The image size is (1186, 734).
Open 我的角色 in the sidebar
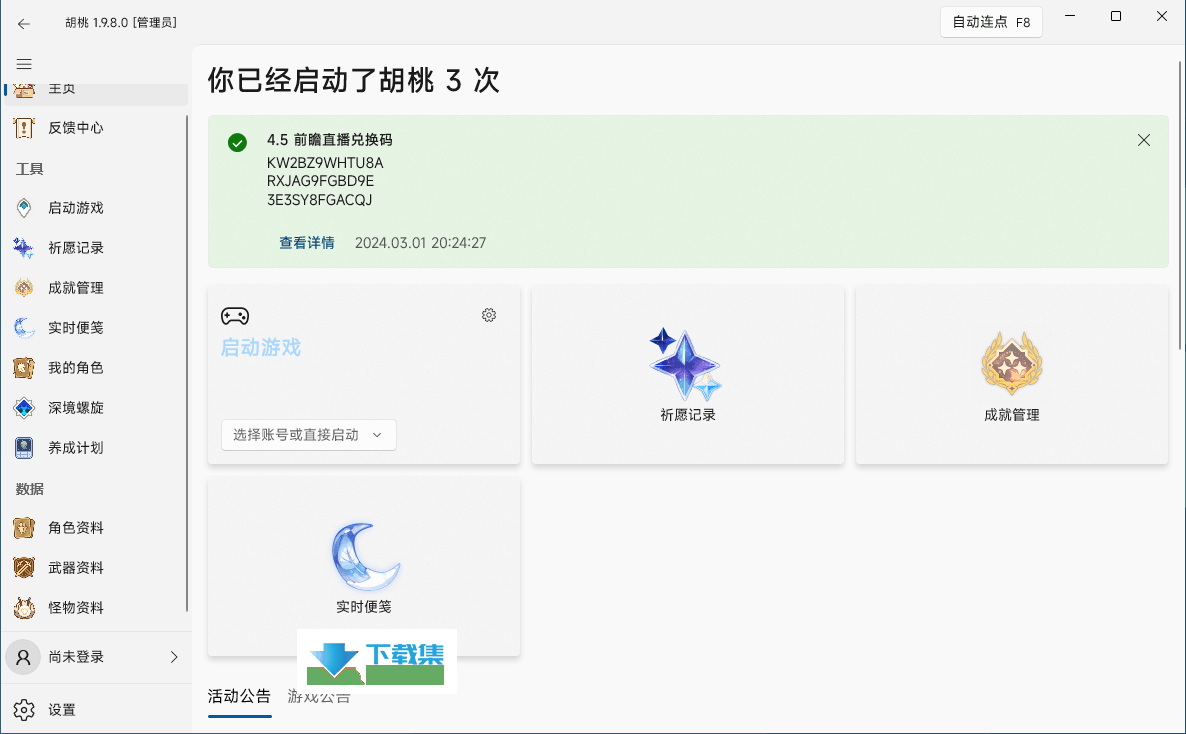click(x=95, y=368)
